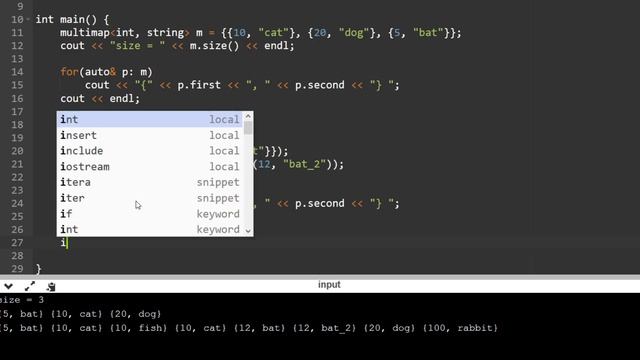Select the 'iter' snippet suggestion
This screenshot has height=360, width=640.
(150, 198)
